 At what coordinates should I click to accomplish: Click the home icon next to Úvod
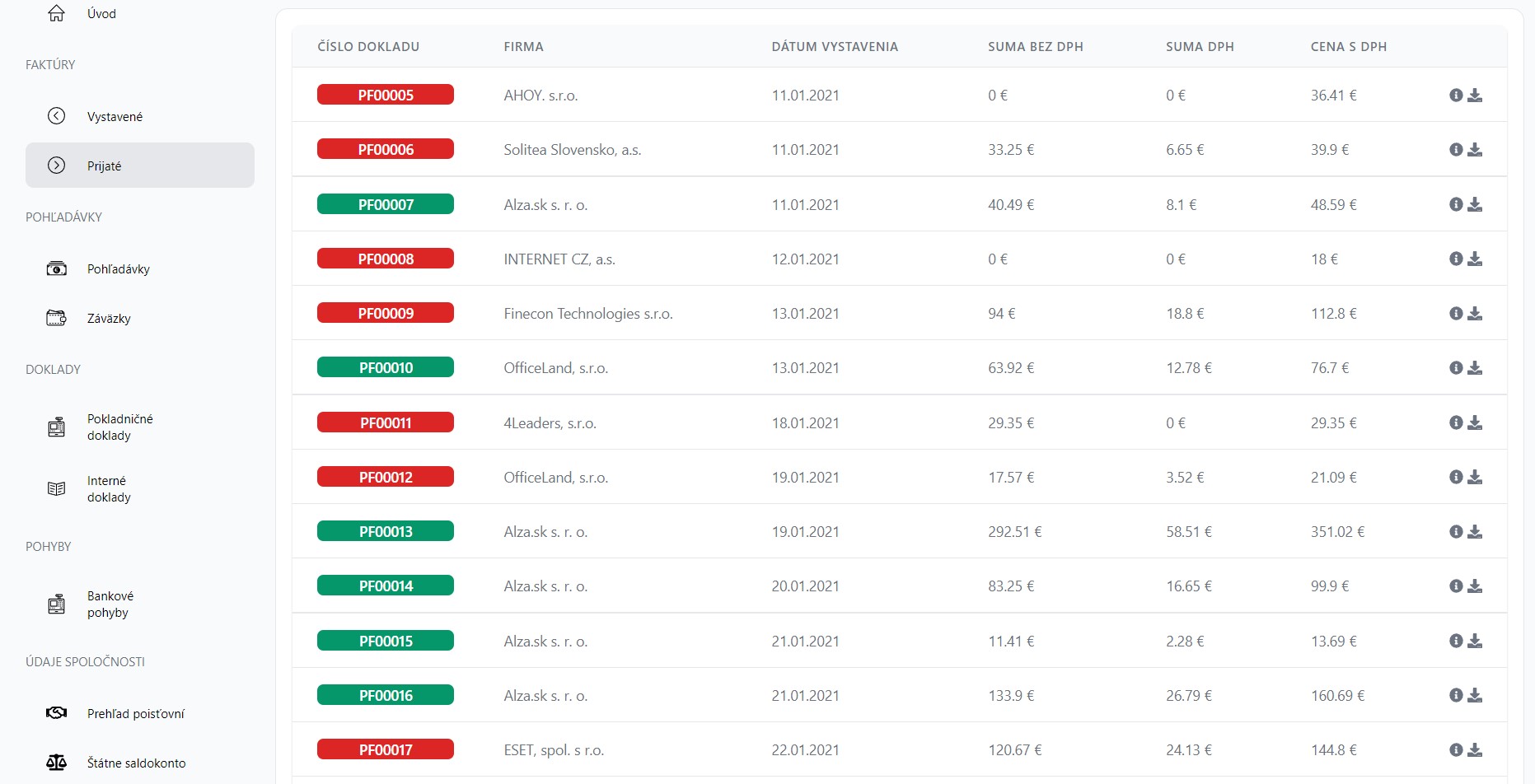(x=56, y=13)
